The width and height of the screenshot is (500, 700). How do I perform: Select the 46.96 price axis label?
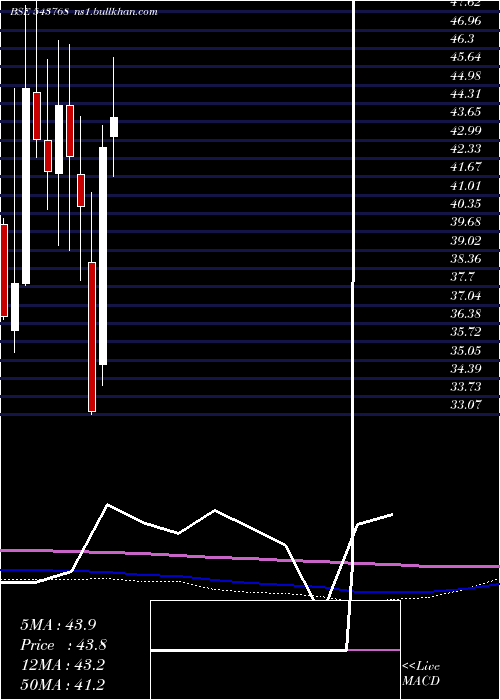point(466,21)
